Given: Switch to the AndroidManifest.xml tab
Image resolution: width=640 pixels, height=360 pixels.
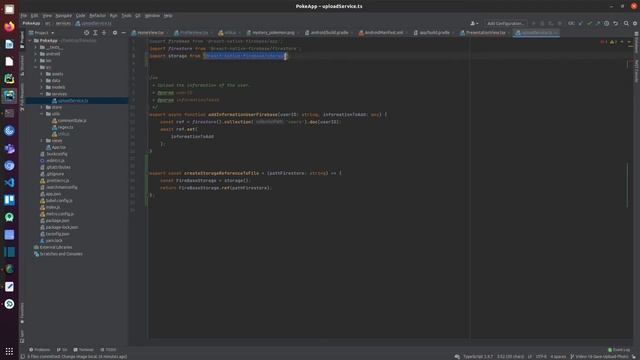Looking at the screenshot, I should pyautogui.click(x=383, y=33).
